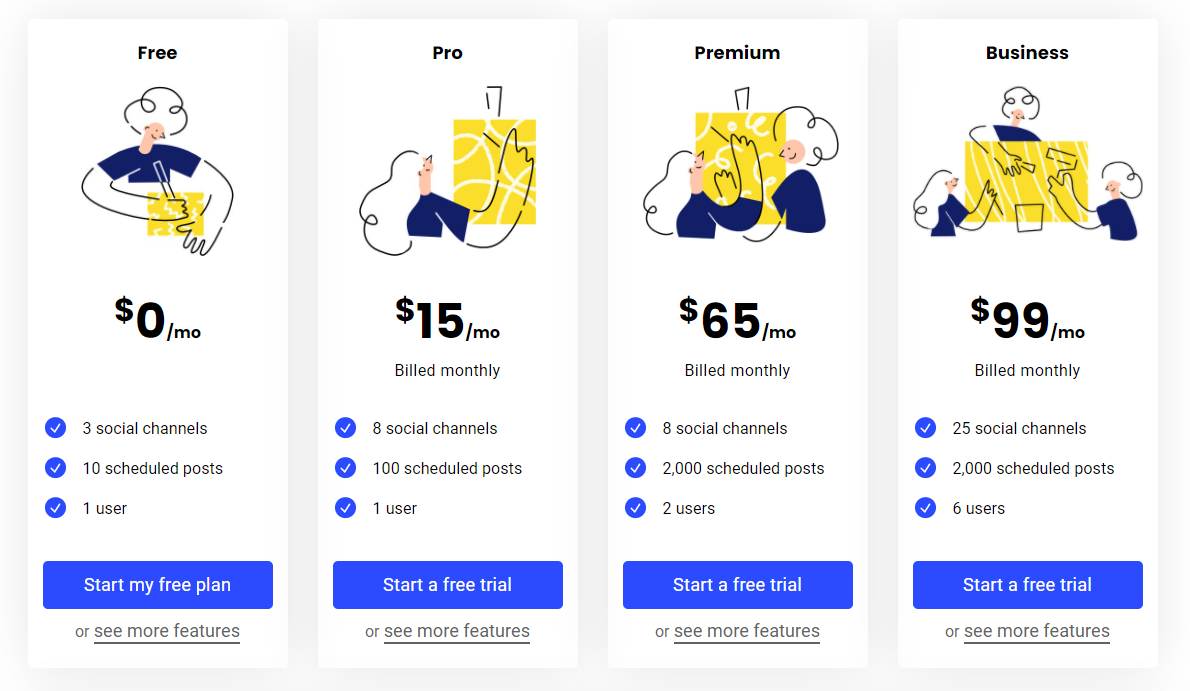Image resolution: width=1190 pixels, height=691 pixels.
Task: Open see more features under Free
Action: [x=167, y=631]
